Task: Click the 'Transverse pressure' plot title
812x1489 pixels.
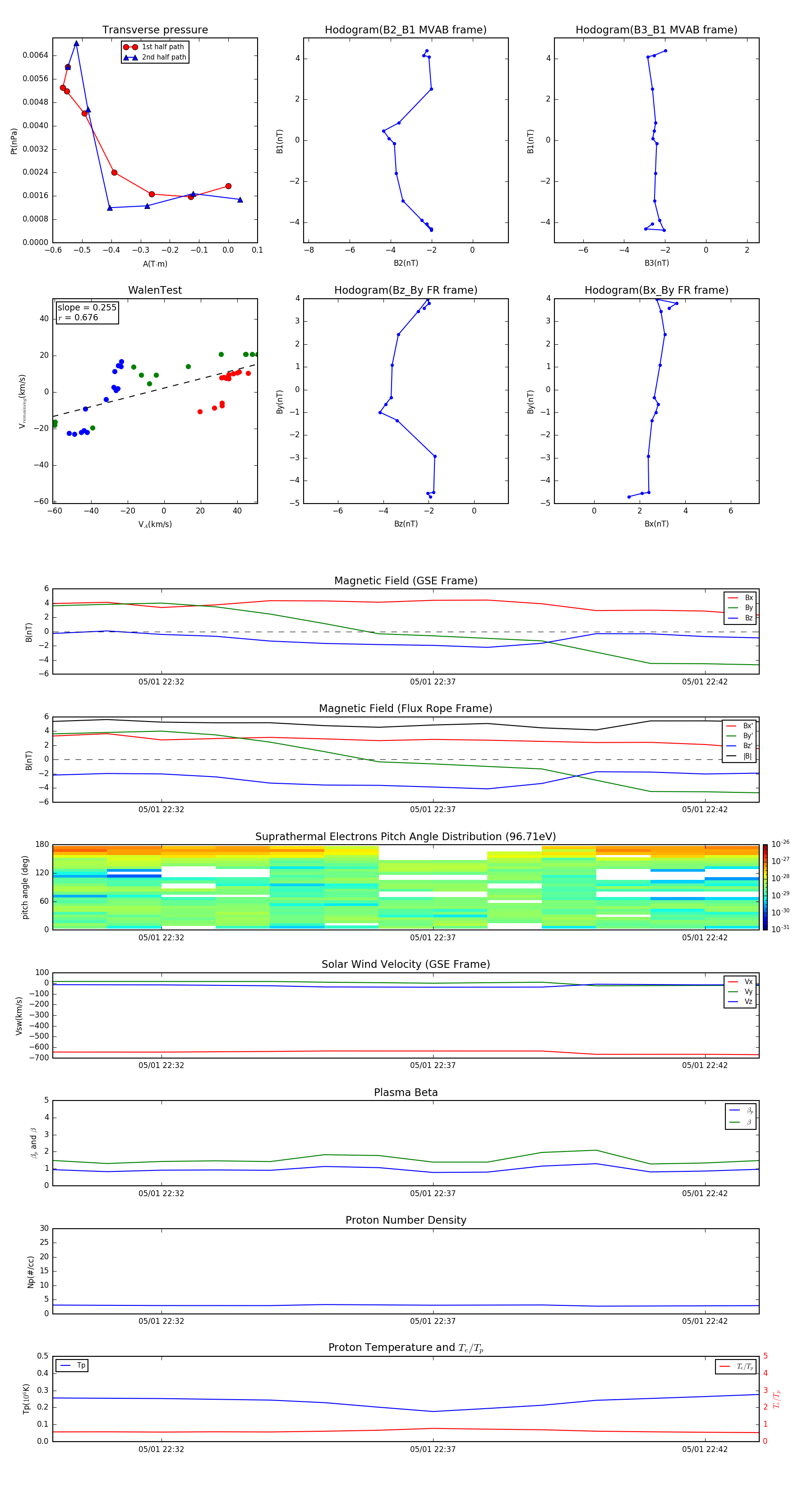Action: point(155,30)
